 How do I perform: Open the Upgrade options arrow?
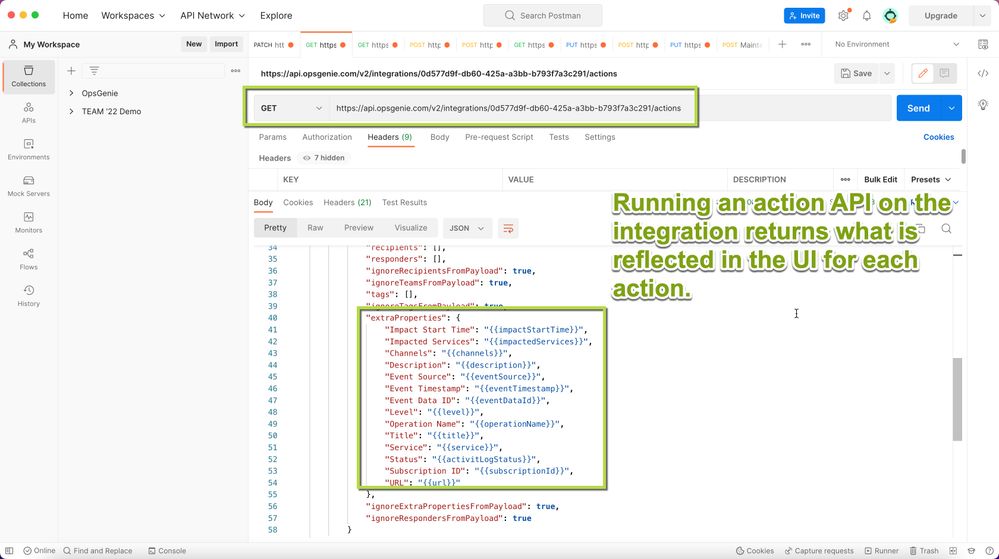pos(982,15)
